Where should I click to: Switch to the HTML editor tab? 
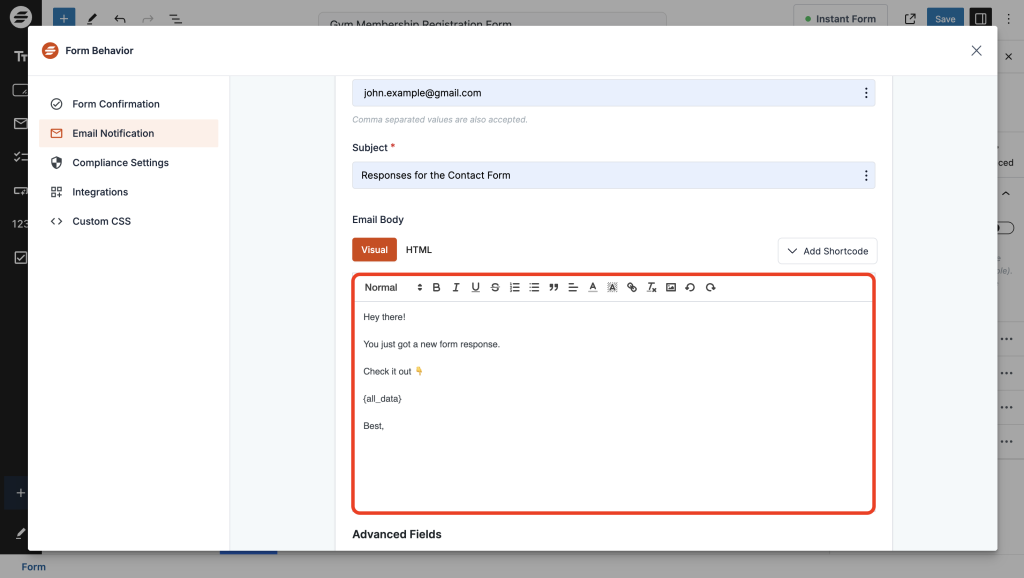tap(419, 250)
